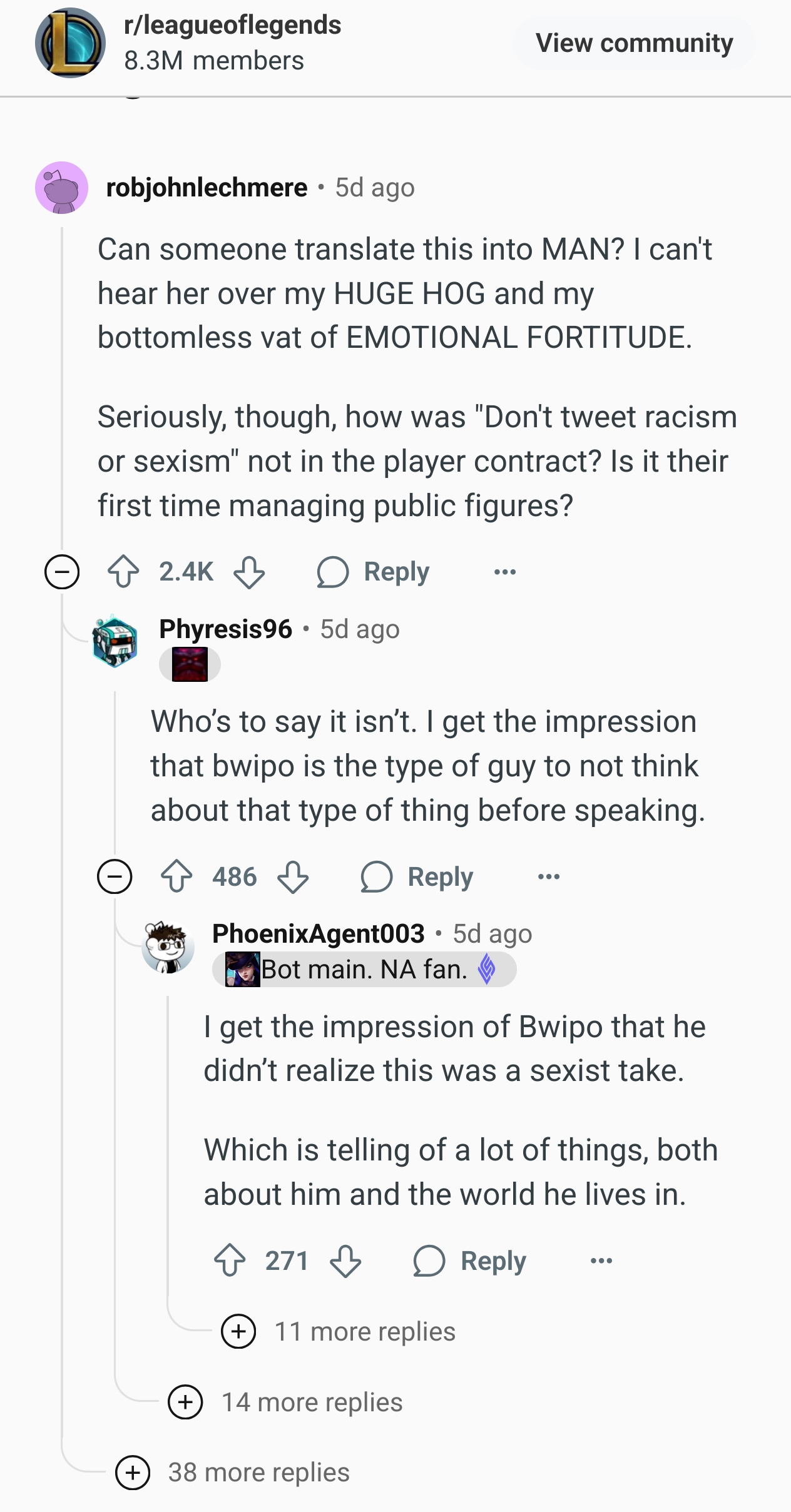
Task: Reply to PhoenixAgent003's comment
Action: coord(470,1261)
